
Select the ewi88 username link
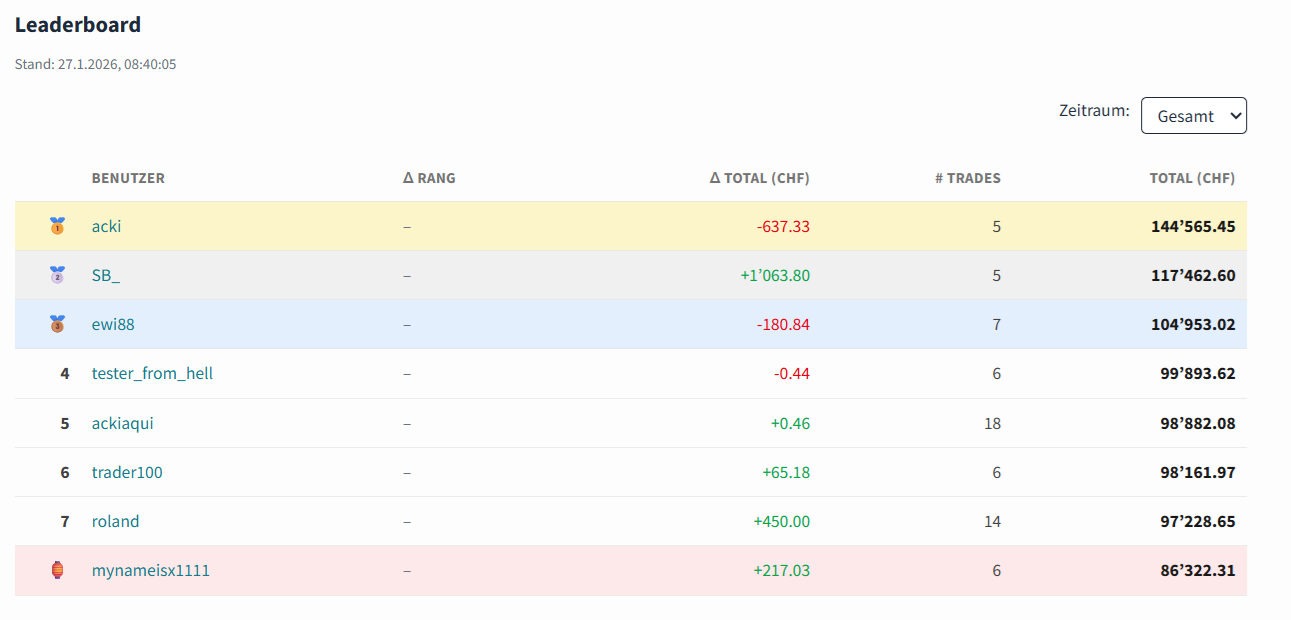(x=113, y=324)
